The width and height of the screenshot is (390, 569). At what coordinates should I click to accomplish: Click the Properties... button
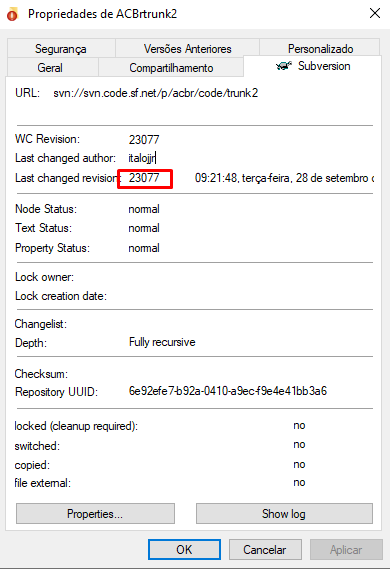(95, 513)
